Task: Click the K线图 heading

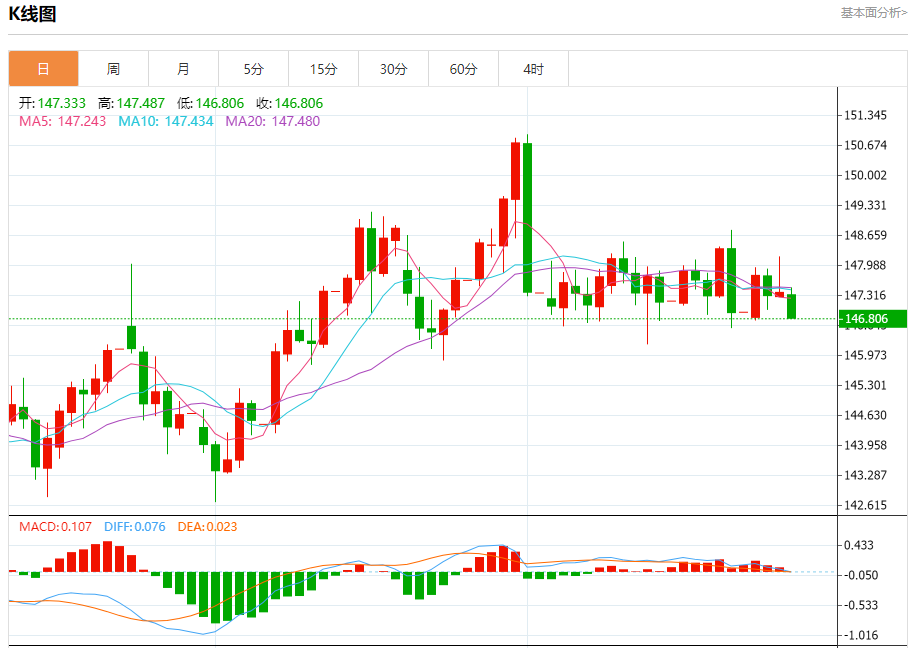Action: click(33, 13)
